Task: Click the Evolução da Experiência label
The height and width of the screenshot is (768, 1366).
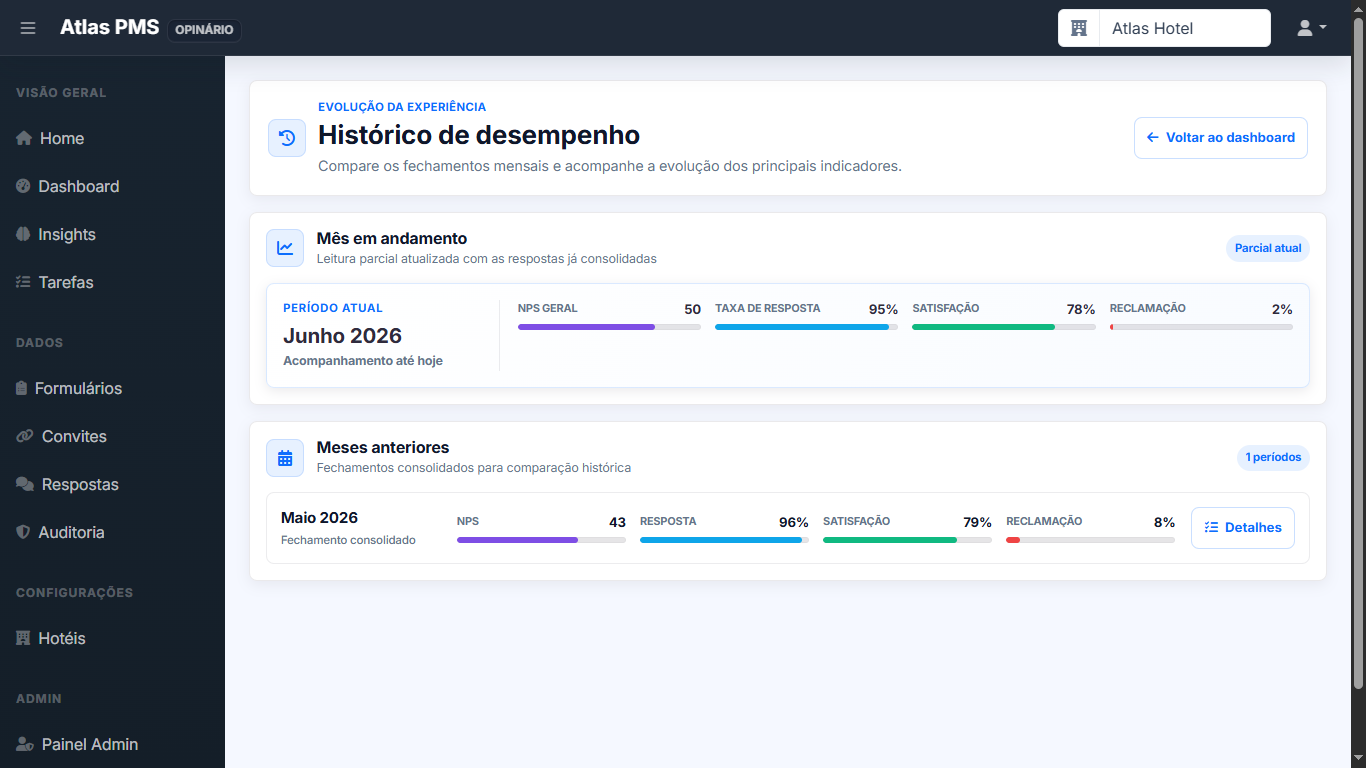Action: [402, 107]
